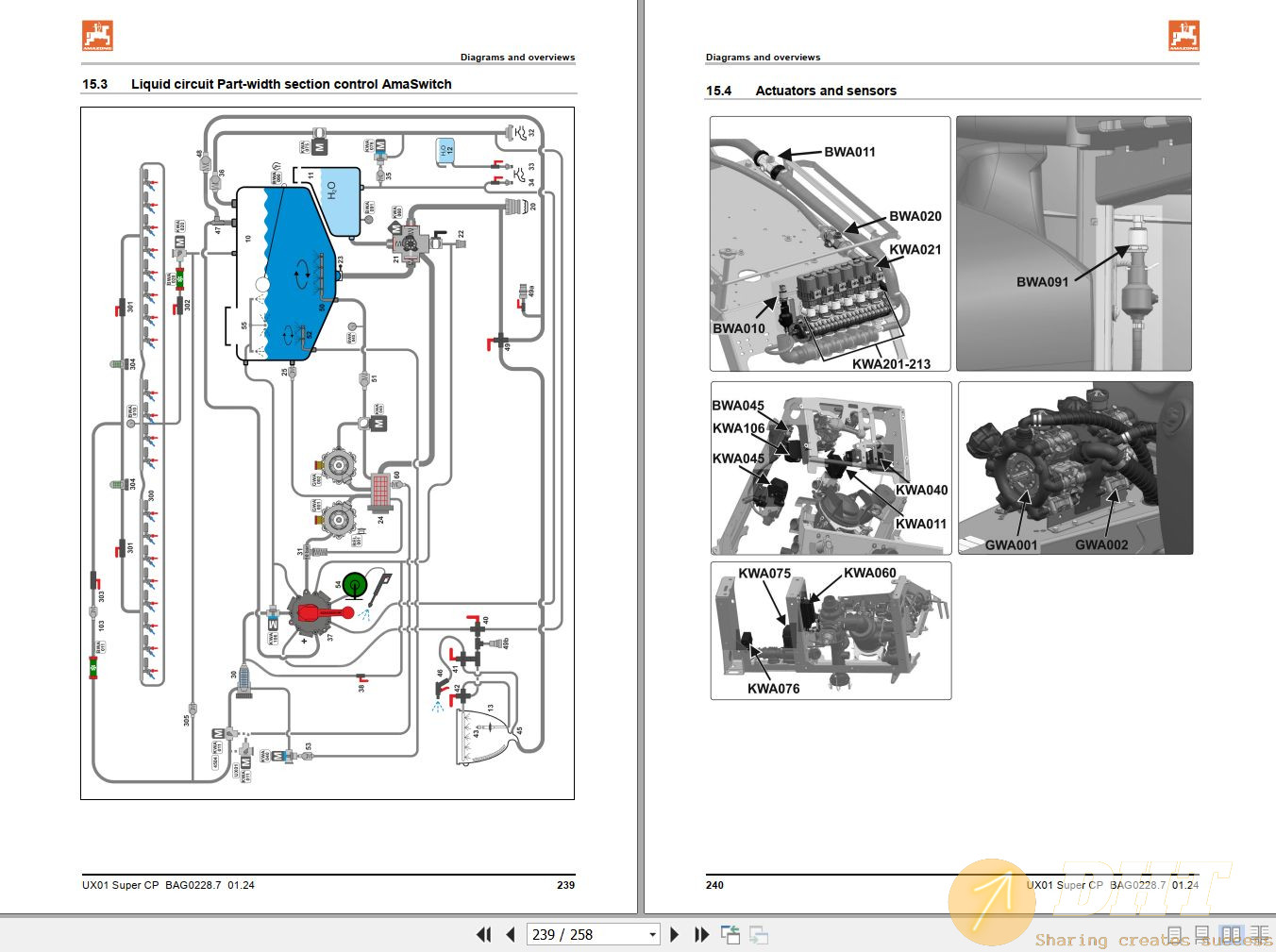Select the GWA001 and GWA002 pump photo
Image resolution: width=1276 pixels, height=952 pixels.
coord(1075,467)
